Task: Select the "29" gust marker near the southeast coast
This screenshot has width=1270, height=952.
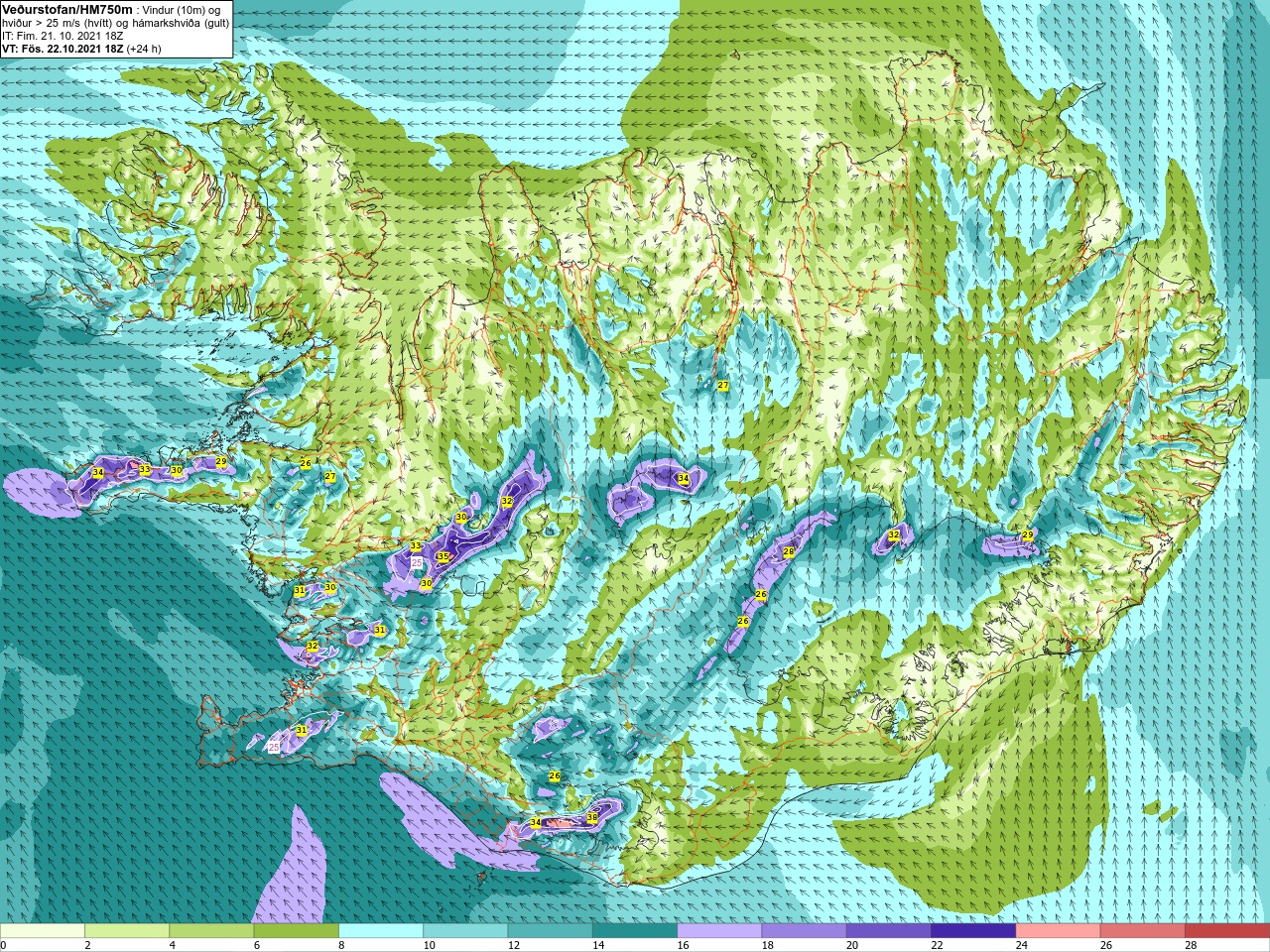Action: pos(1028,535)
